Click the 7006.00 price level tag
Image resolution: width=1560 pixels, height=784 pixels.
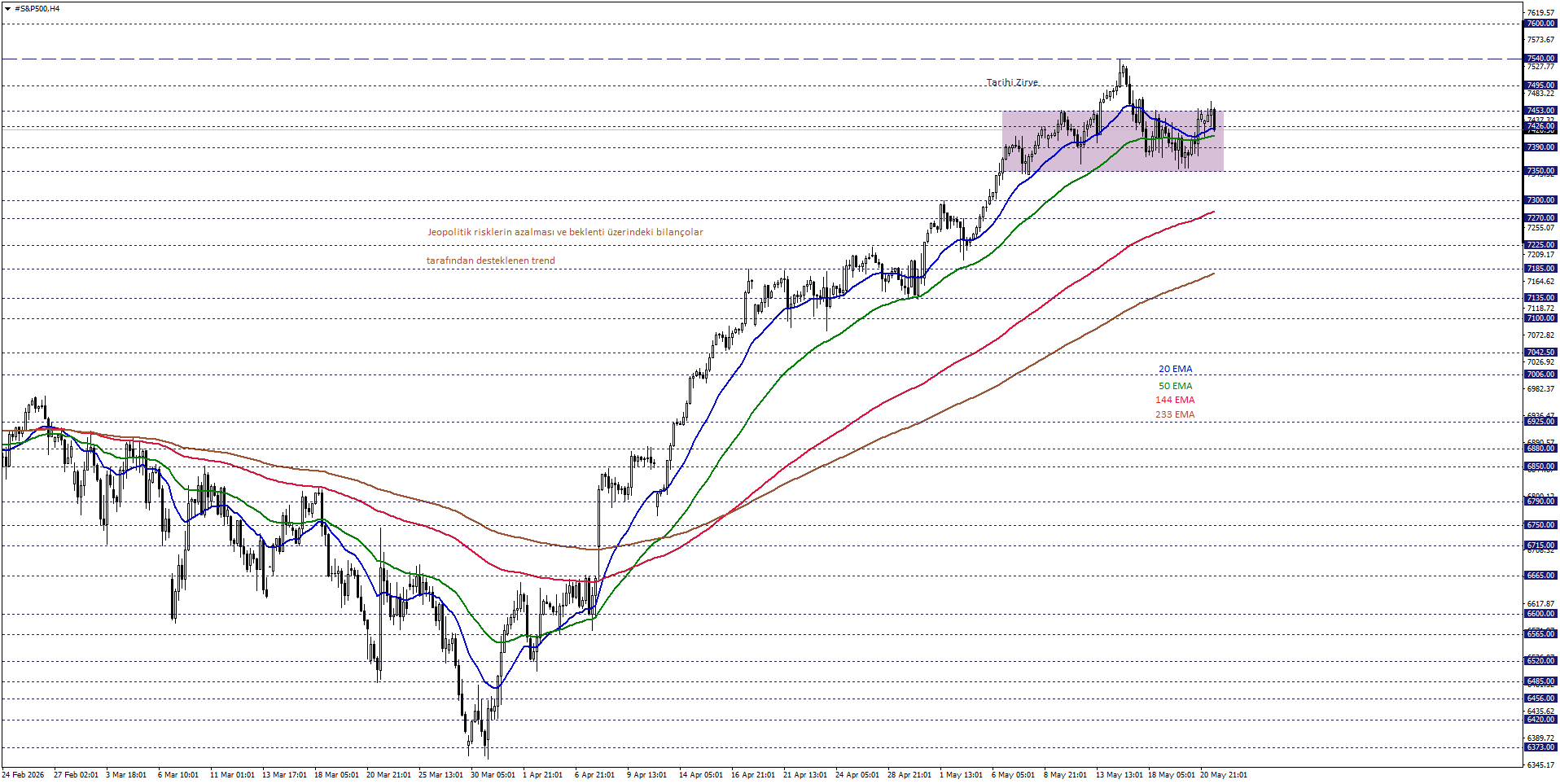pyautogui.click(x=1540, y=374)
